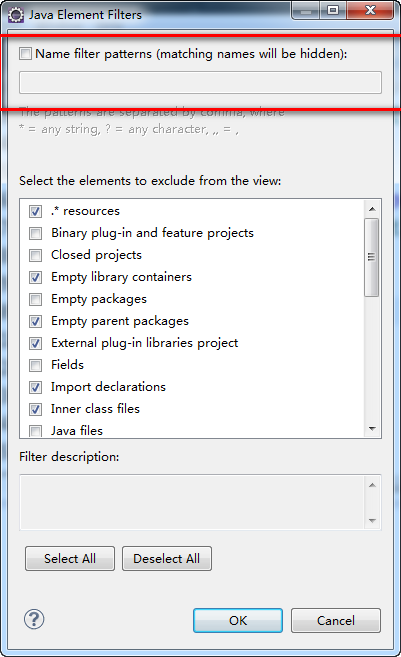This screenshot has width=401, height=657.
Task: Check the Empty packages filter
Action: click(x=36, y=299)
